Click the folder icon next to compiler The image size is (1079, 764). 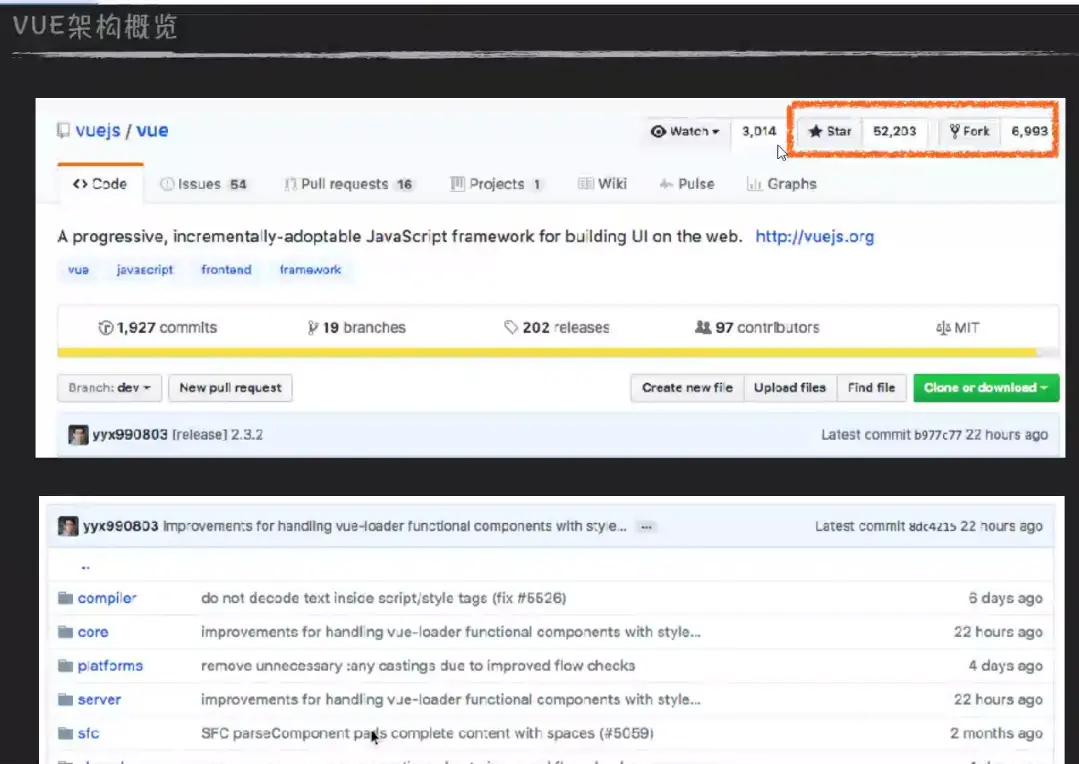(x=65, y=598)
